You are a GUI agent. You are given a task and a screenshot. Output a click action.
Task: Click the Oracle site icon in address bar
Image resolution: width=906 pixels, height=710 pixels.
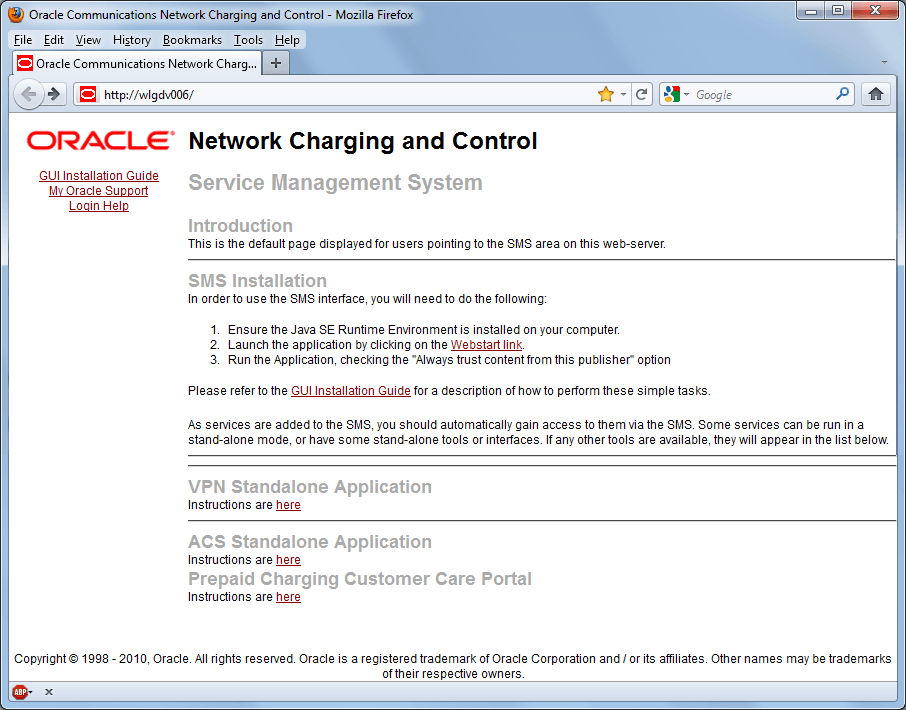(88, 94)
